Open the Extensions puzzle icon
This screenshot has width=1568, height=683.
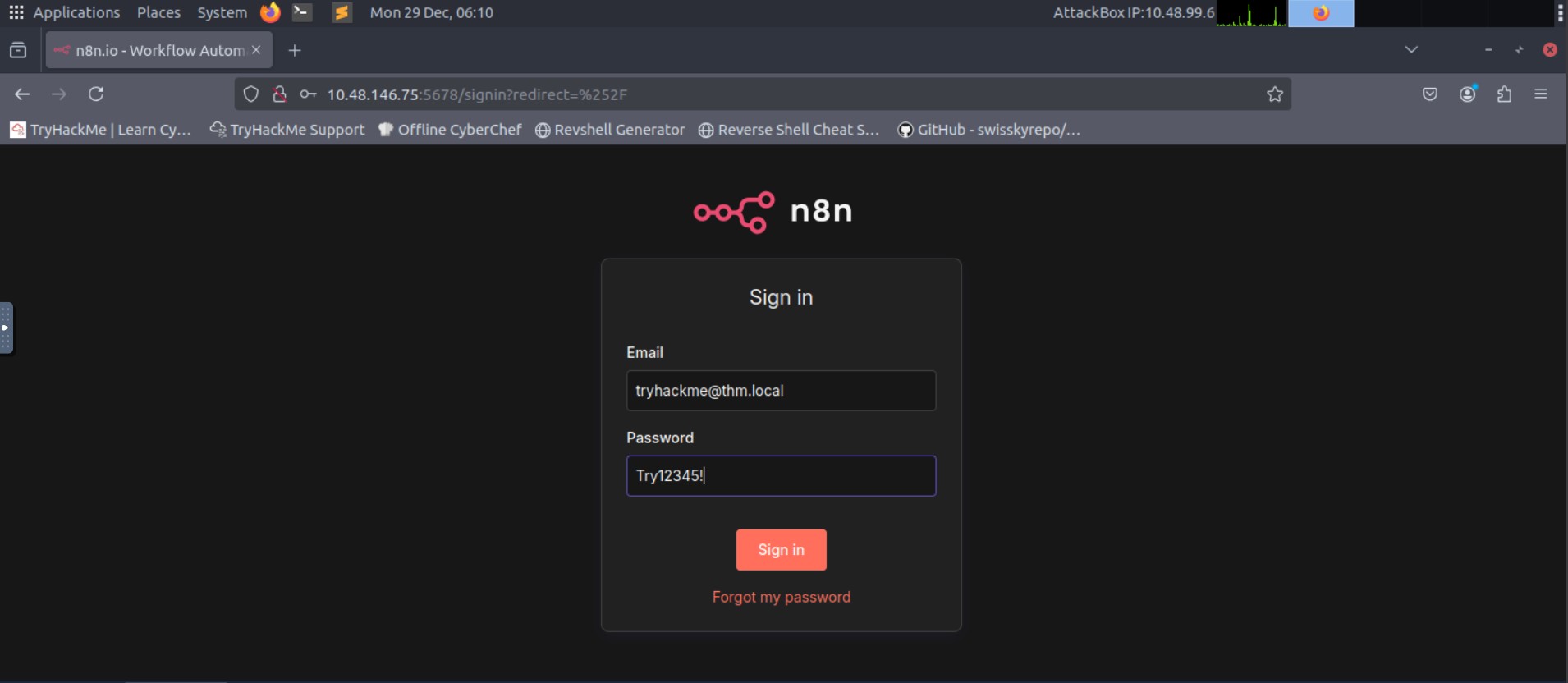pos(1504,94)
